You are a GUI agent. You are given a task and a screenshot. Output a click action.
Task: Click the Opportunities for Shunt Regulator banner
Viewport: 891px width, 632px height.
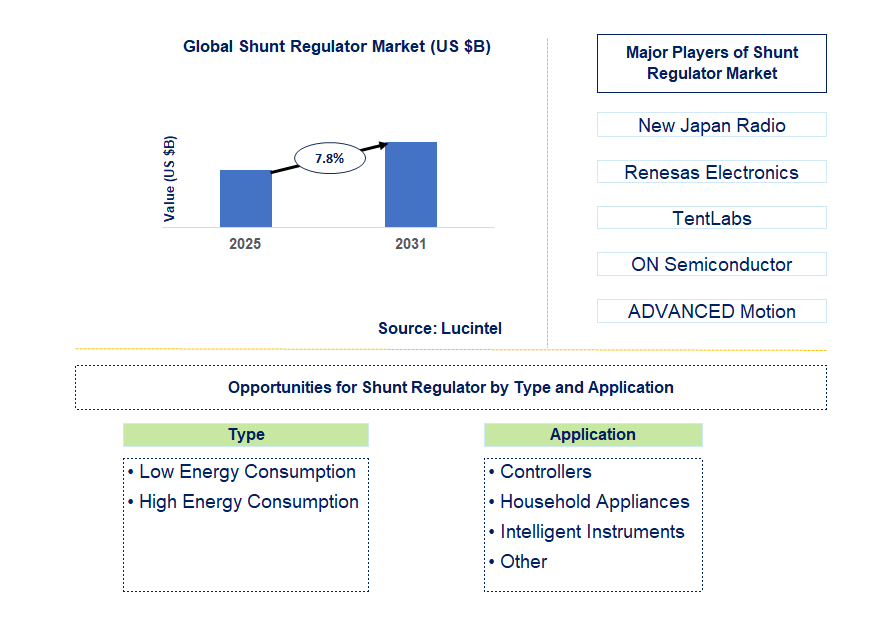447,387
